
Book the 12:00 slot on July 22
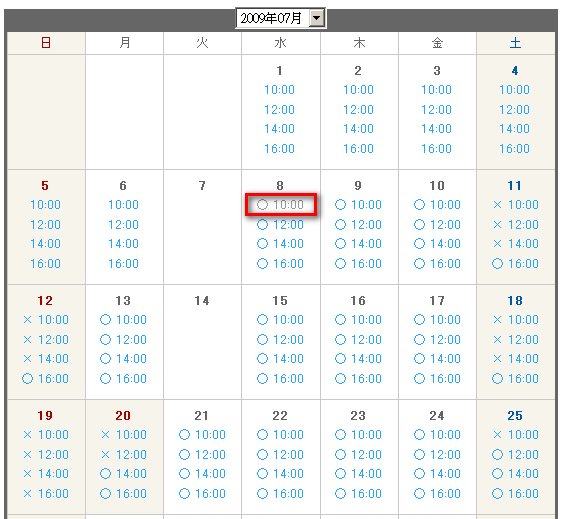[280, 454]
